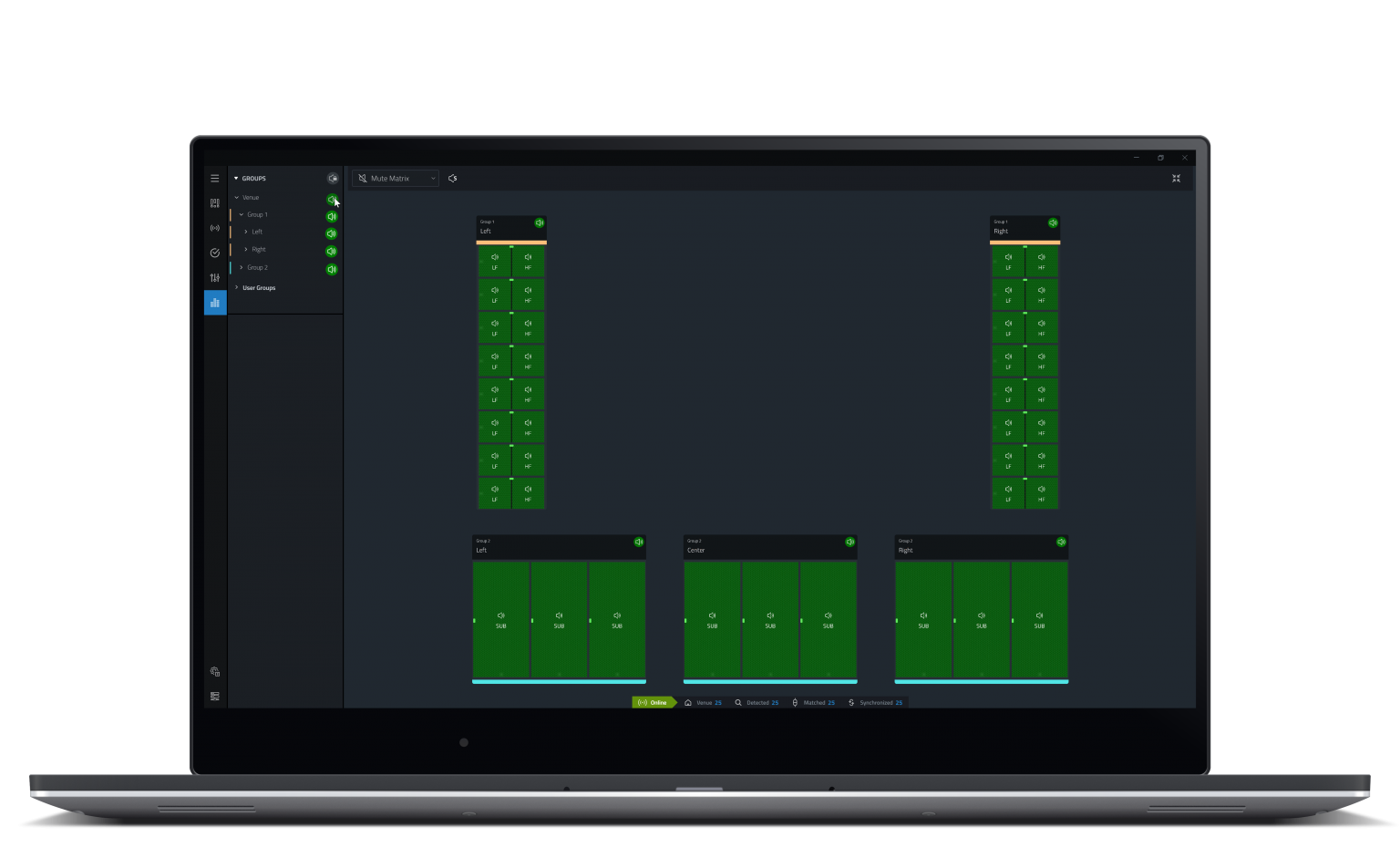The width and height of the screenshot is (1400, 858).
Task: Expand the User Groups section
Action: click(x=235, y=288)
